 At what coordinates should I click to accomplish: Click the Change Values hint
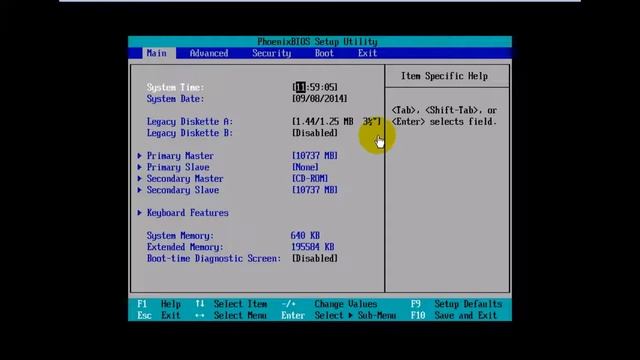click(x=346, y=304)
